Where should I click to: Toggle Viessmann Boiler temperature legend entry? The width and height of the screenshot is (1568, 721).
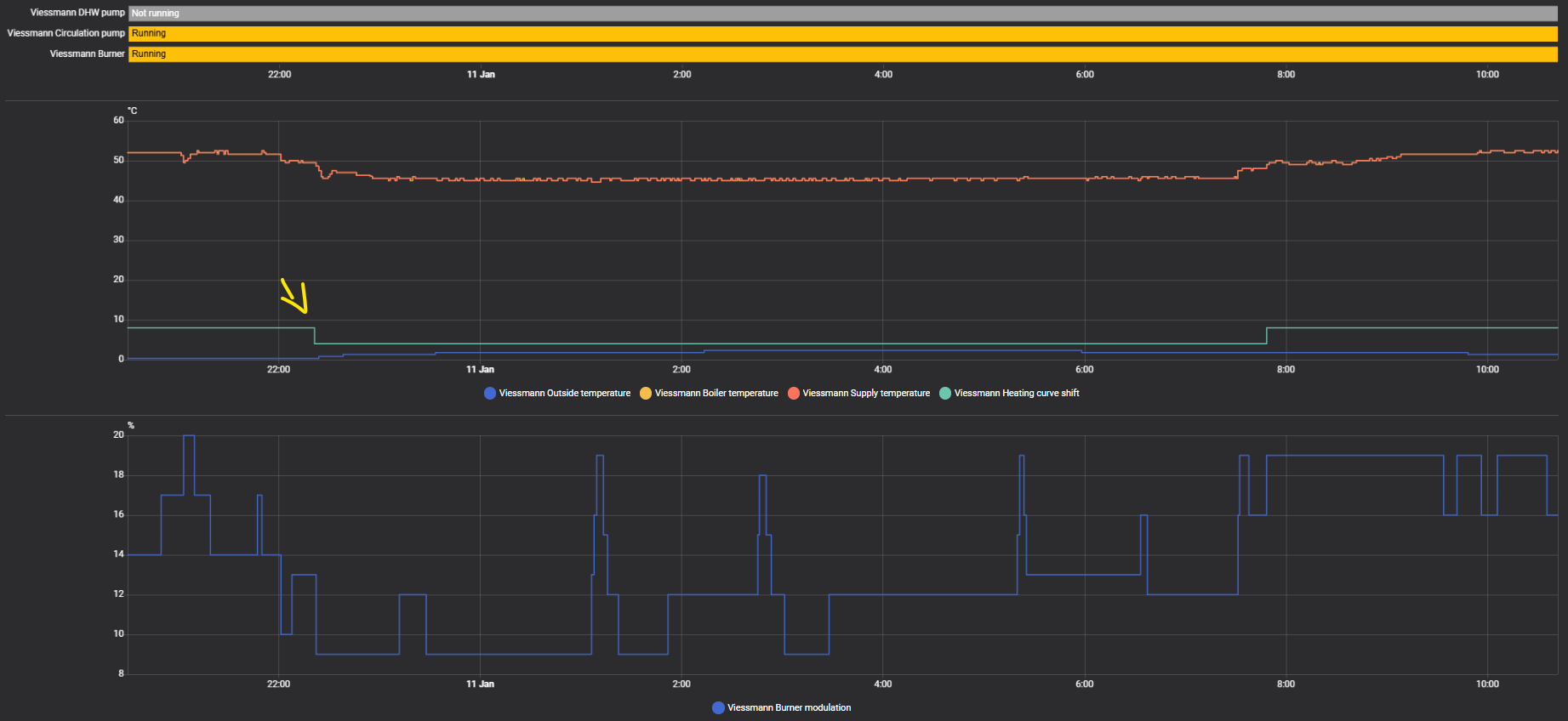tap(709, 393)
